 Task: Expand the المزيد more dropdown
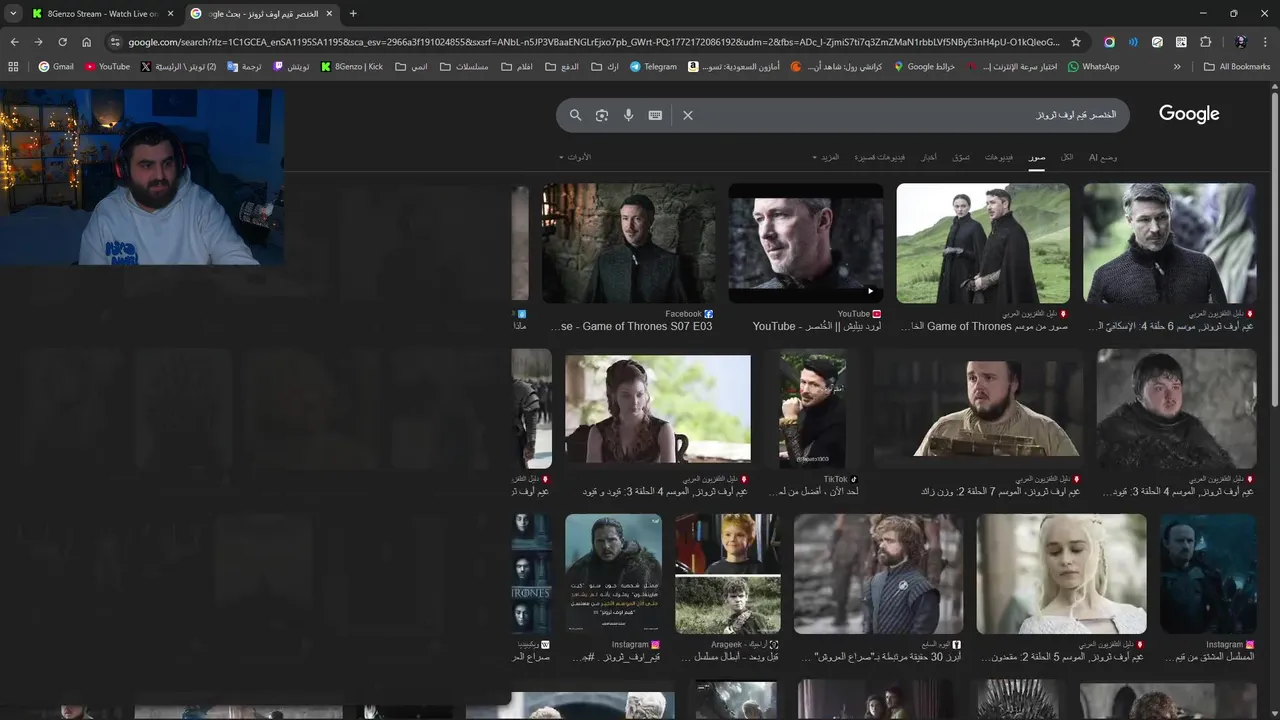(827, 157)
